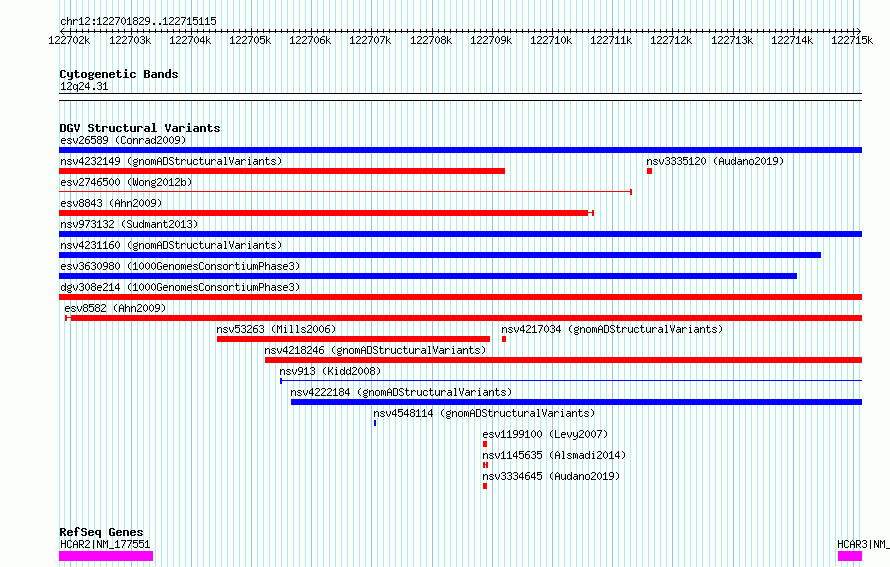This screenshot has width=890, height=567.
Task: Select the 12q24.31 band label
Action: tap(84, 86)
